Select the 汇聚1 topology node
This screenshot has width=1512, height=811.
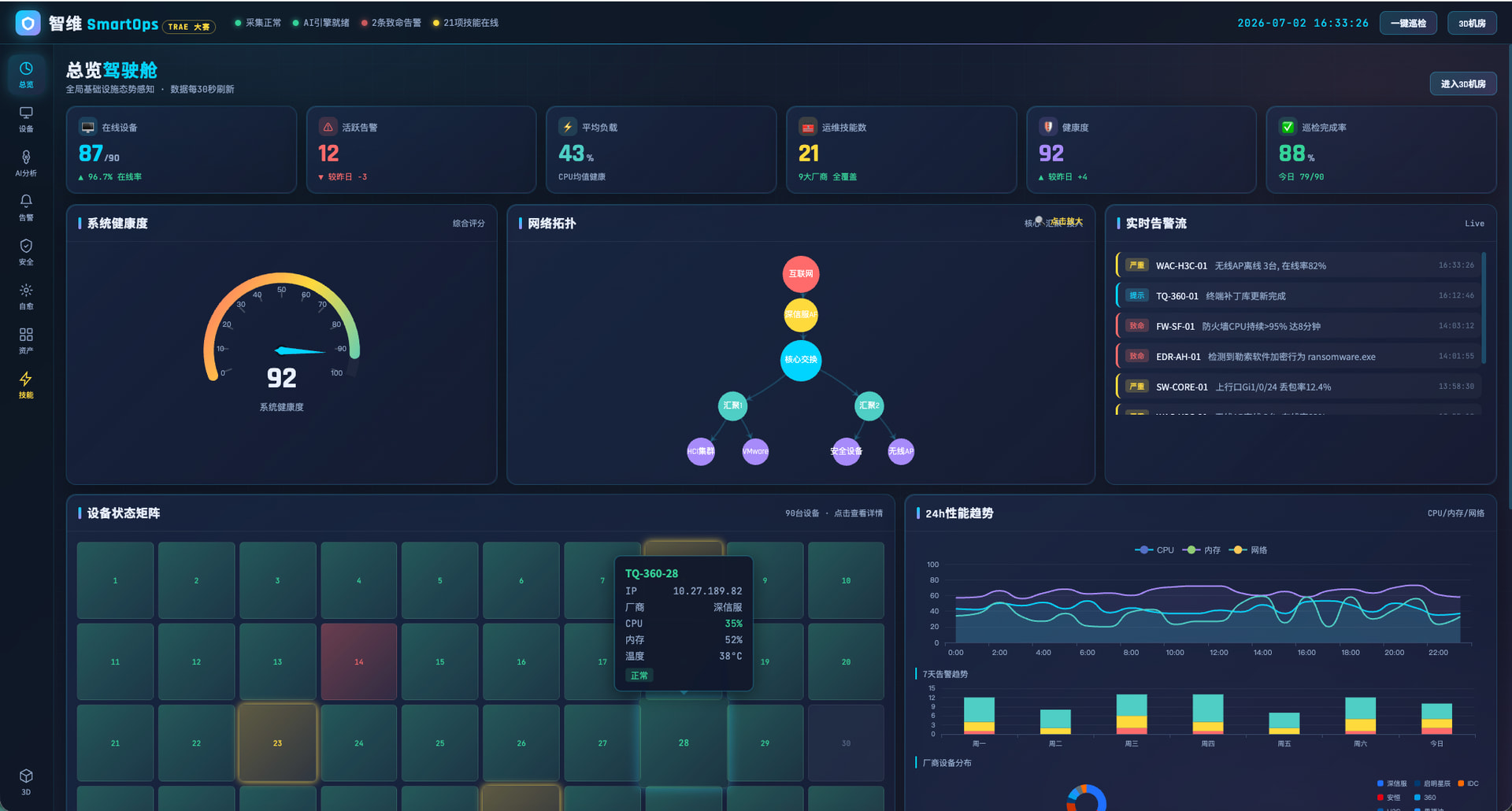[732, 405]
